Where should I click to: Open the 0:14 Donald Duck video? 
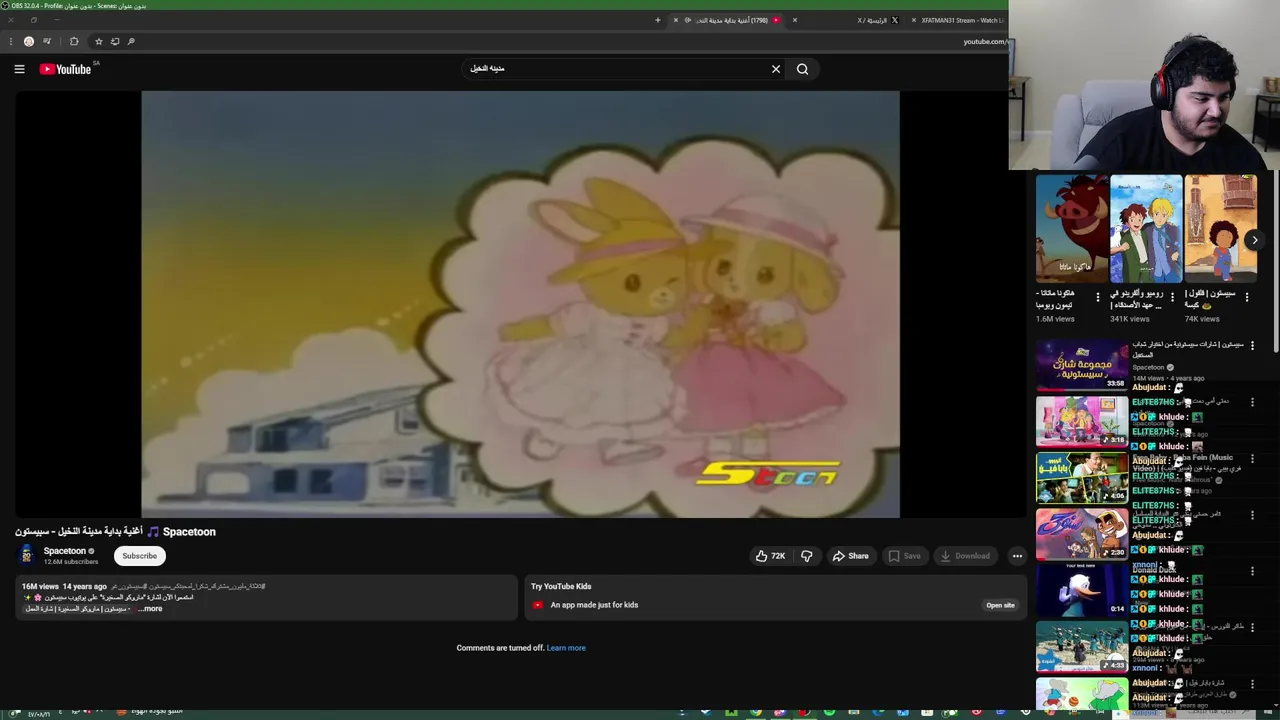tap(1082, 590)
